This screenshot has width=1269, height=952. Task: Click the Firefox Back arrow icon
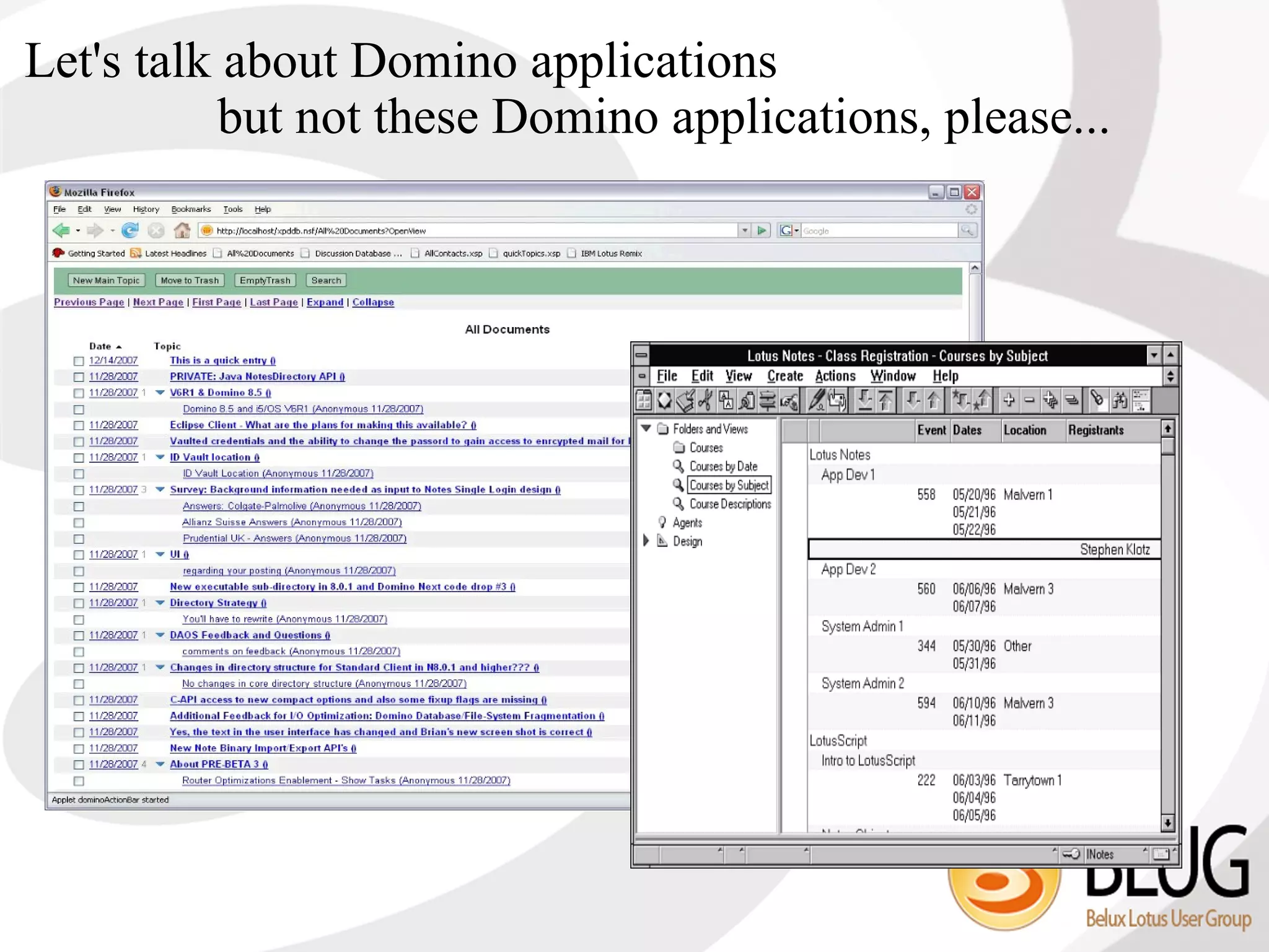[x=61, y=230]
